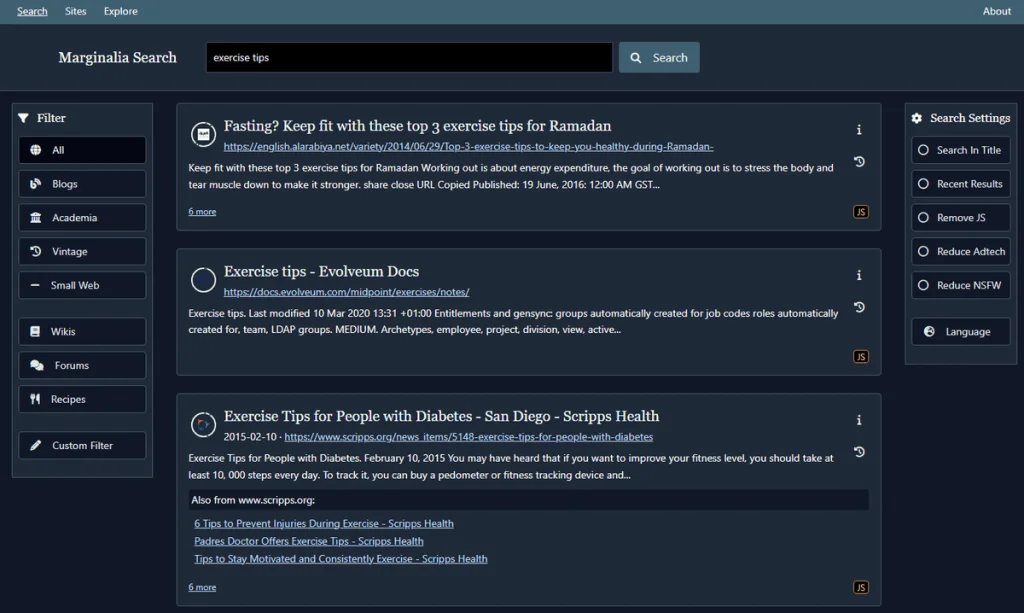This screenshot has height=613, width=1024.
Task: Open info icon for Scripps Health diabetes result
Action: pyautogui.click(x=859, y=420)
